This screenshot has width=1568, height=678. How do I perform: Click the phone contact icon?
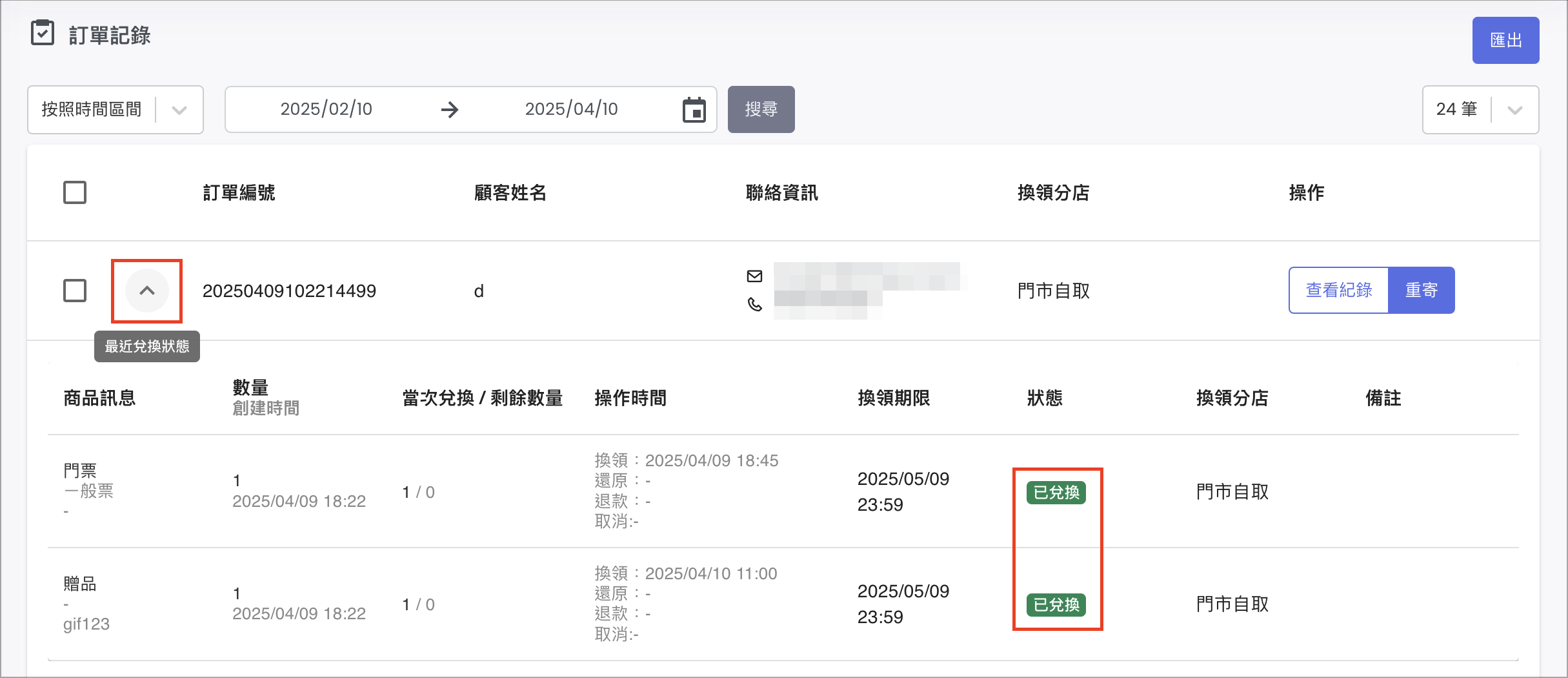pos(754,304)
